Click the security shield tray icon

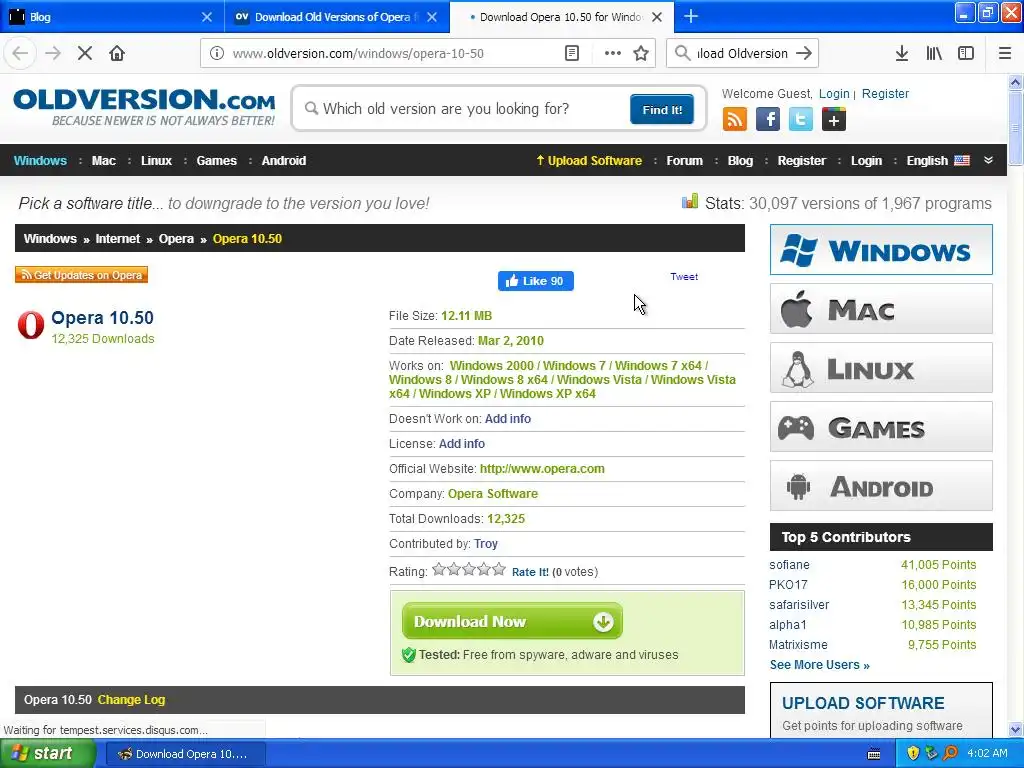(913, 753)
